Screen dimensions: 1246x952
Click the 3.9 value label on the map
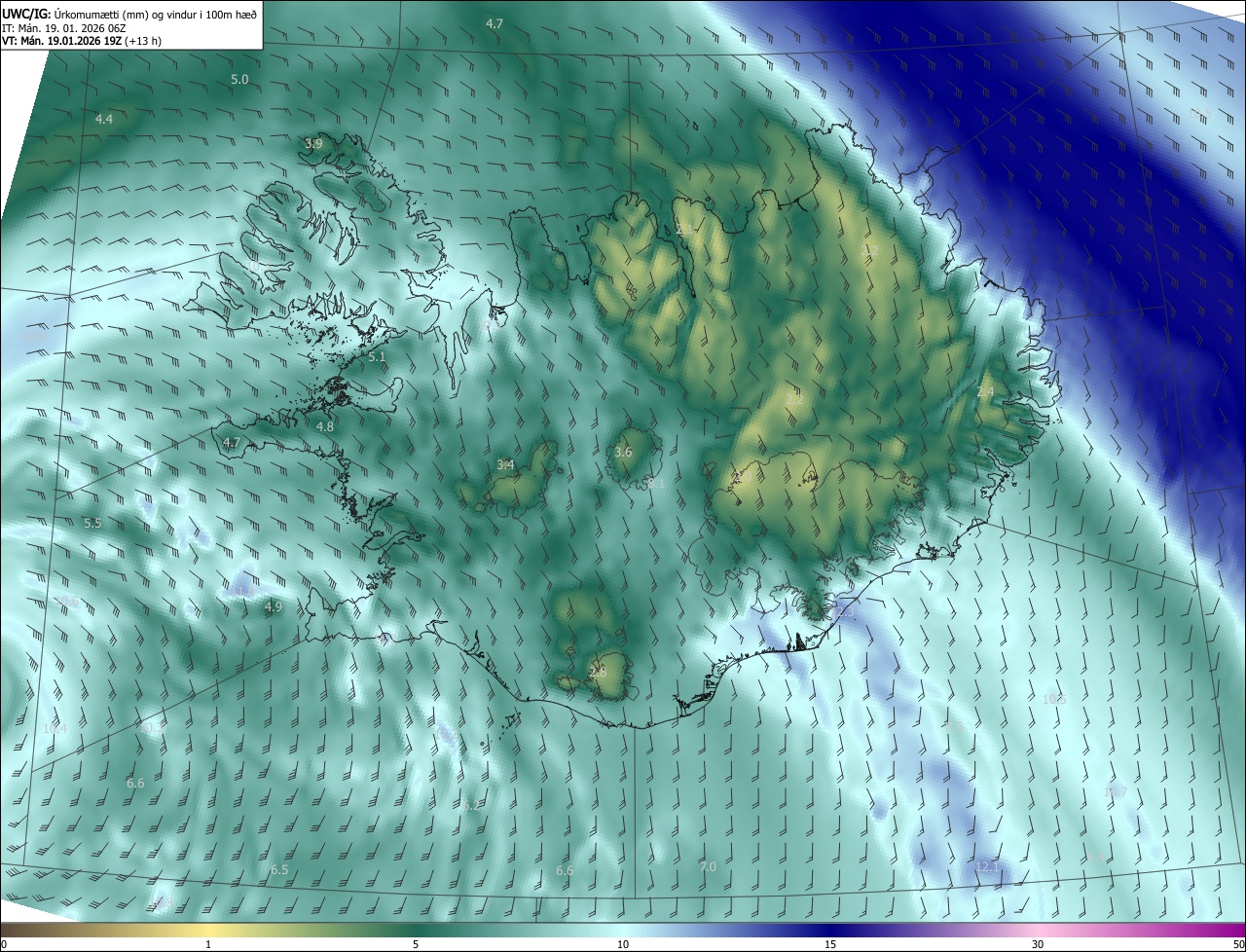[313, 143]
